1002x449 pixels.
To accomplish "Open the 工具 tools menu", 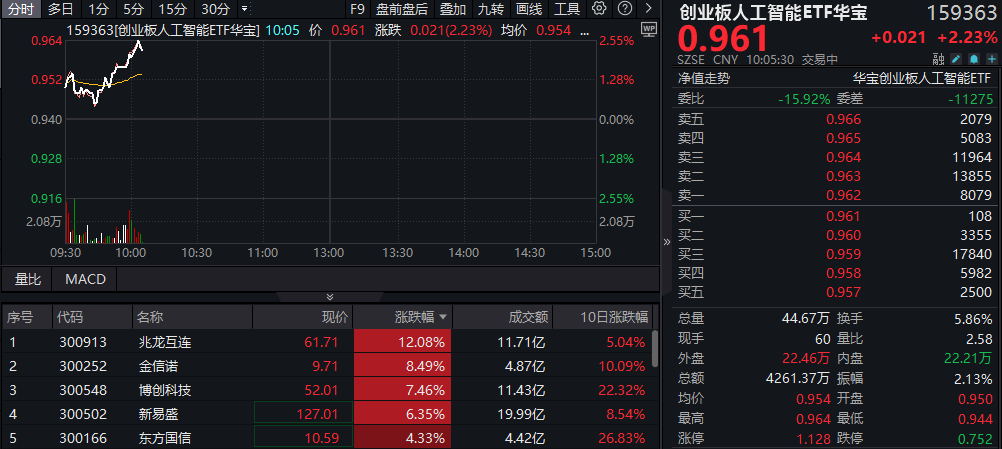I will tap(567, 9).
